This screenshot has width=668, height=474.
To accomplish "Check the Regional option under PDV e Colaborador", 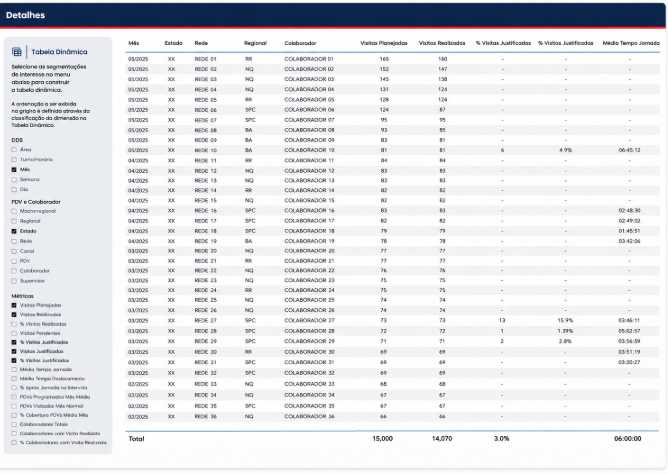I will coord(14,221).
